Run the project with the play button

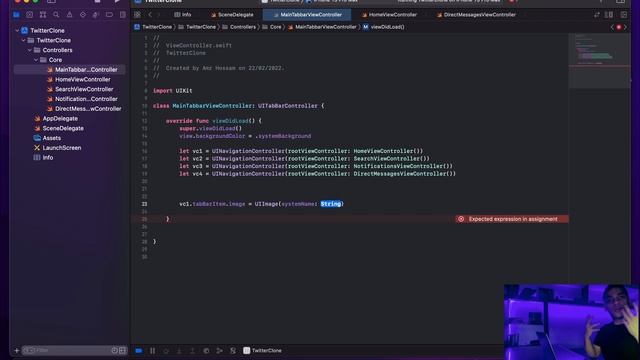(x=117, y=2)
